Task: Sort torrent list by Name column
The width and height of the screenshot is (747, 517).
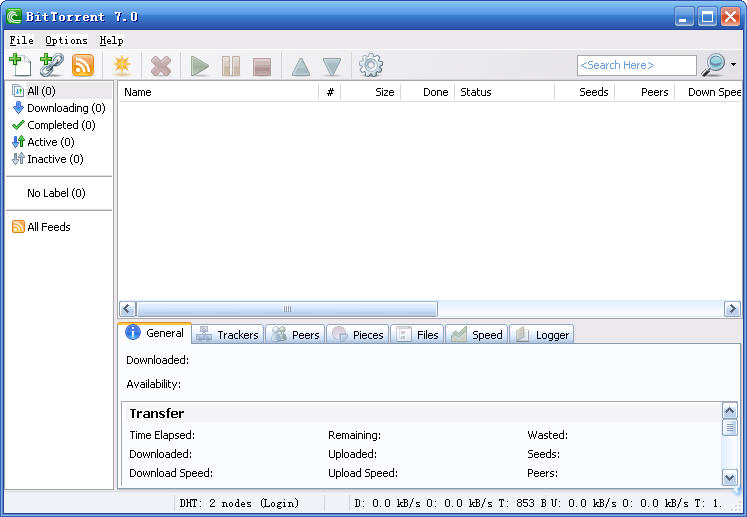Action: [x=218, y=92]
